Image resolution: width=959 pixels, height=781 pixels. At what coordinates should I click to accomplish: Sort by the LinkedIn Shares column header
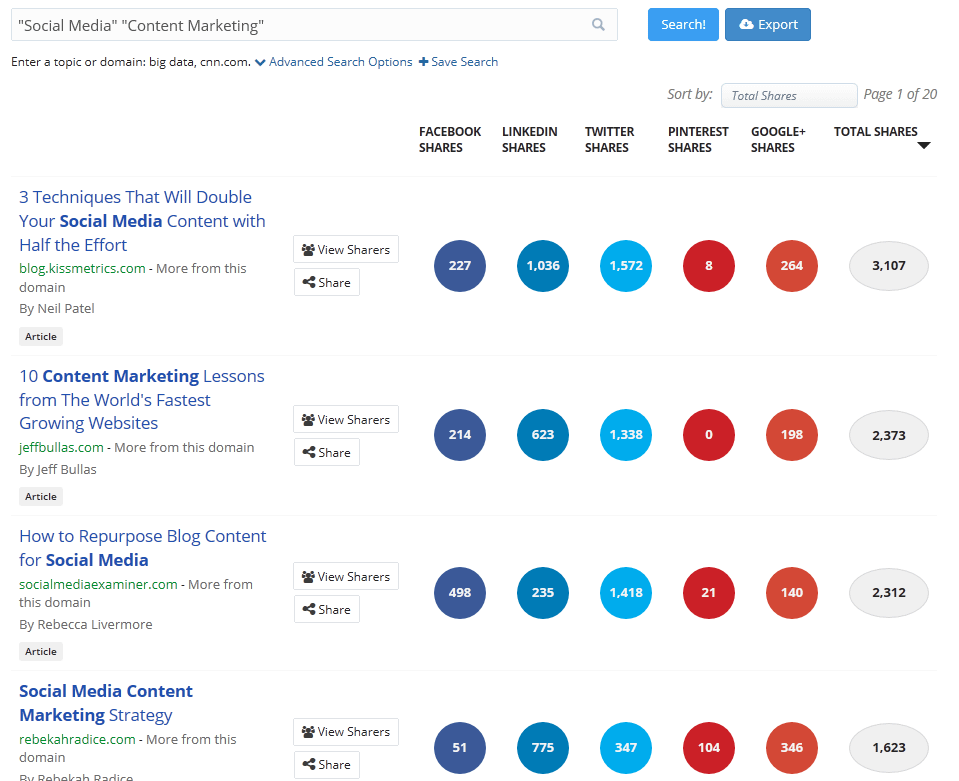[529, 139]
